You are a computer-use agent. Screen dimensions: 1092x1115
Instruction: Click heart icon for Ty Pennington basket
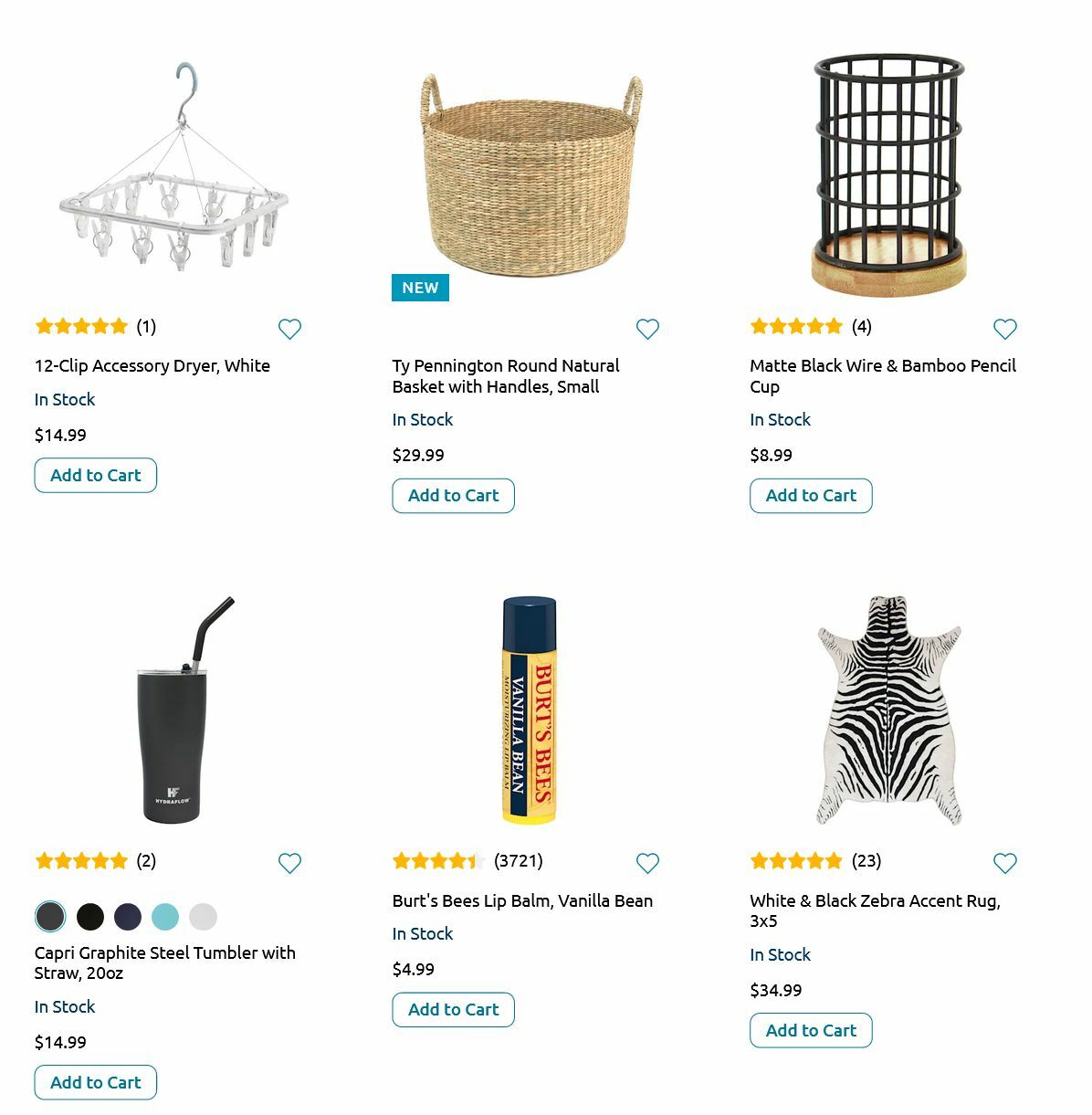647,329
